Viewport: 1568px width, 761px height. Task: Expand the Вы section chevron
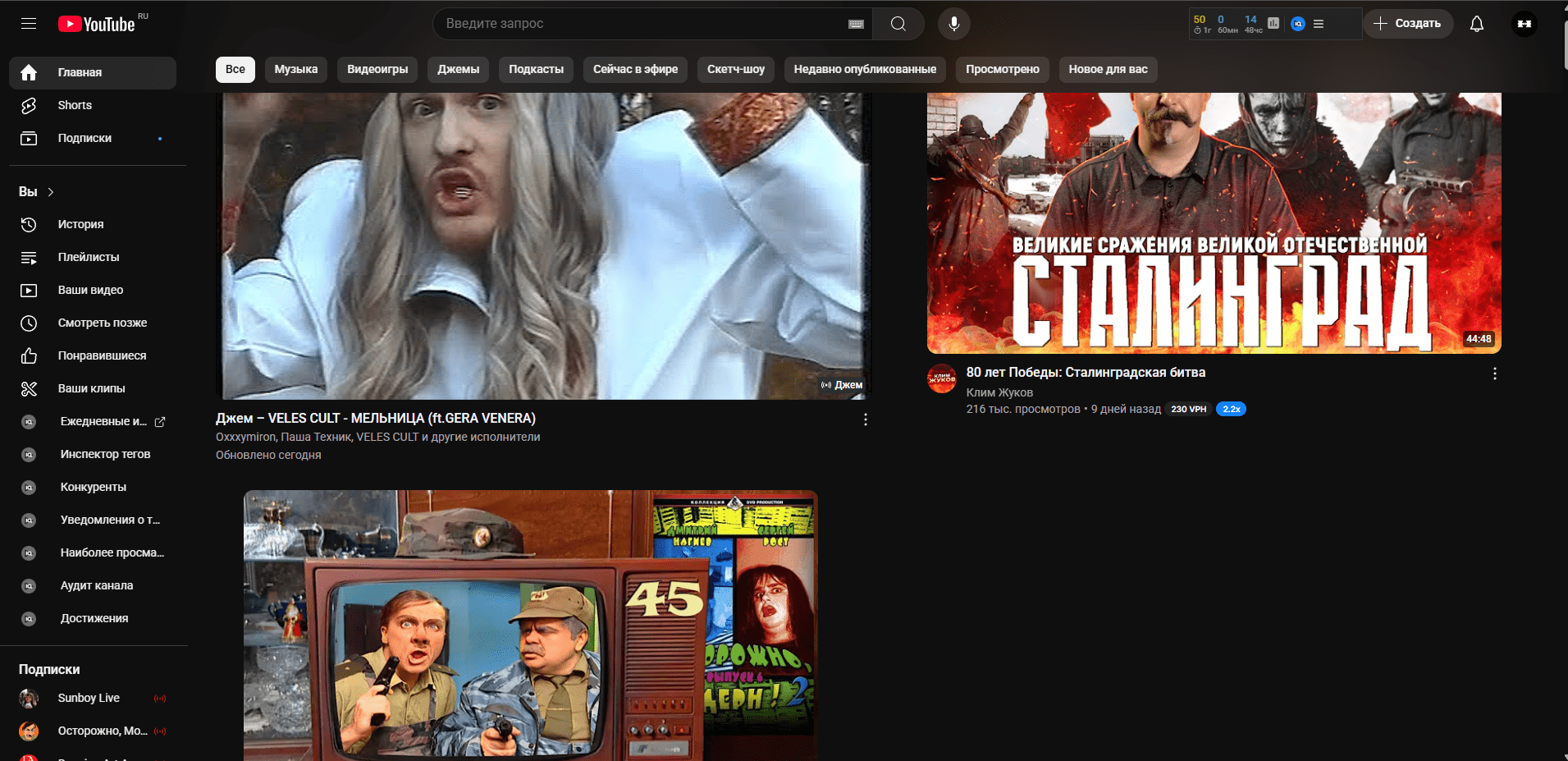point(51,192)
